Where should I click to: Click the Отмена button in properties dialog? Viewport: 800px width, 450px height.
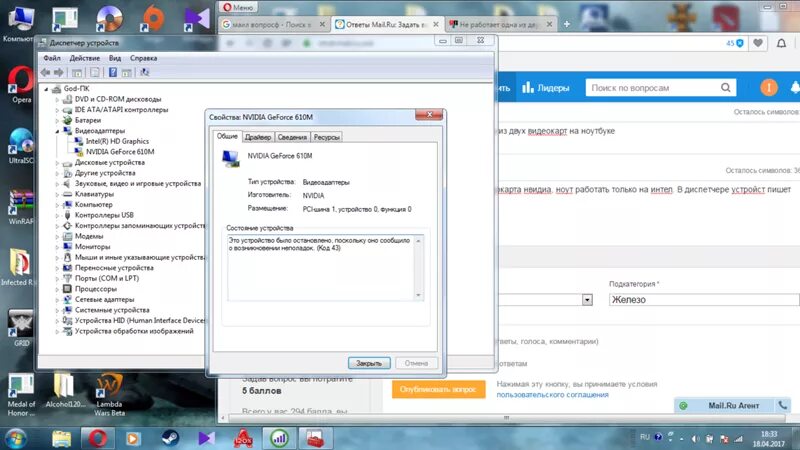pos(416,363)
